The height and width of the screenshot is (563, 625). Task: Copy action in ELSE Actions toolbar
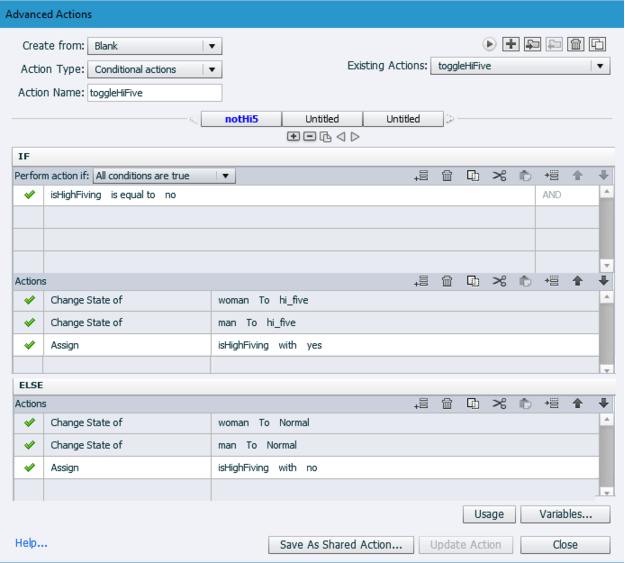pos(473,404)
